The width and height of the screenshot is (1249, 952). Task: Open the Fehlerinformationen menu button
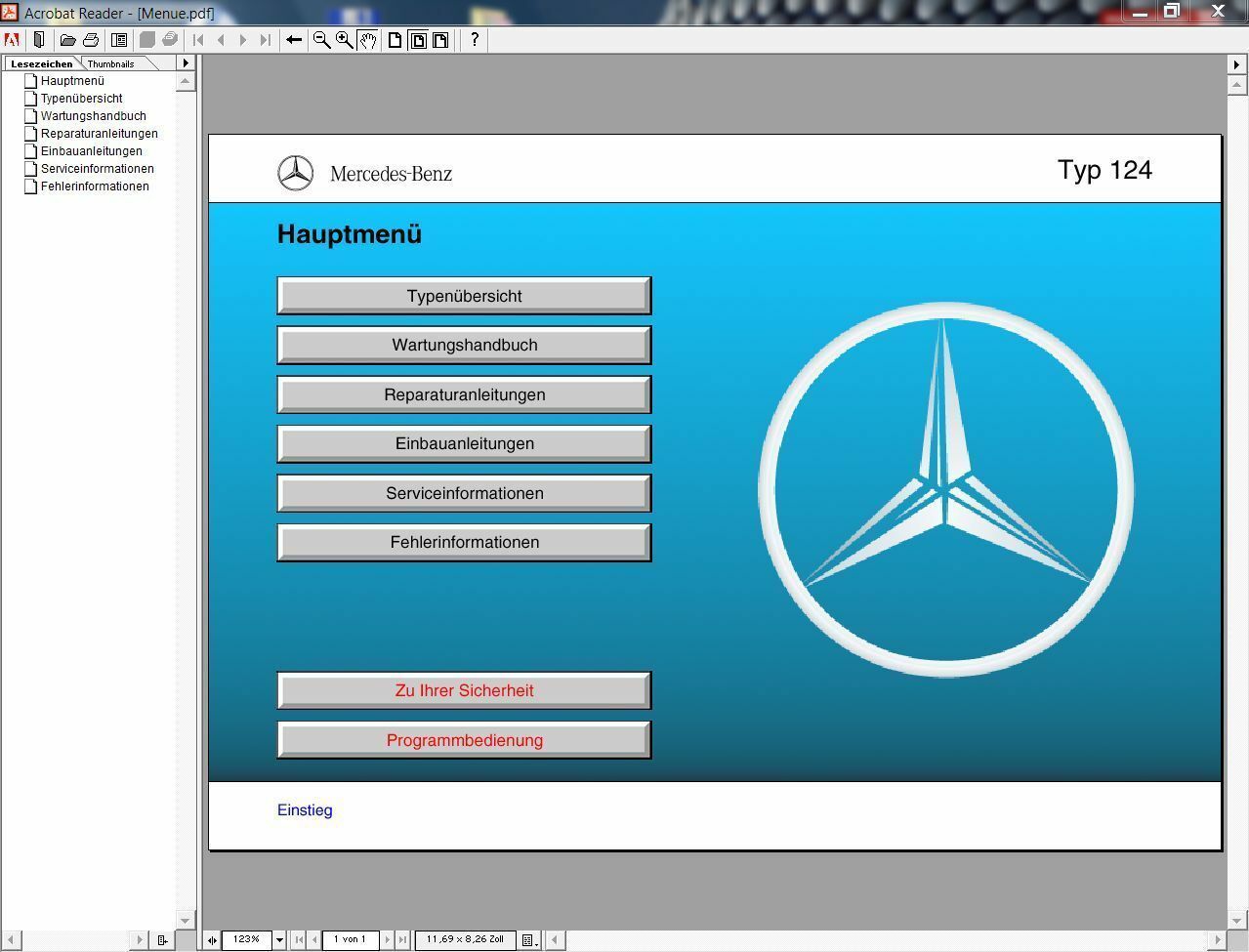(464, 542)
